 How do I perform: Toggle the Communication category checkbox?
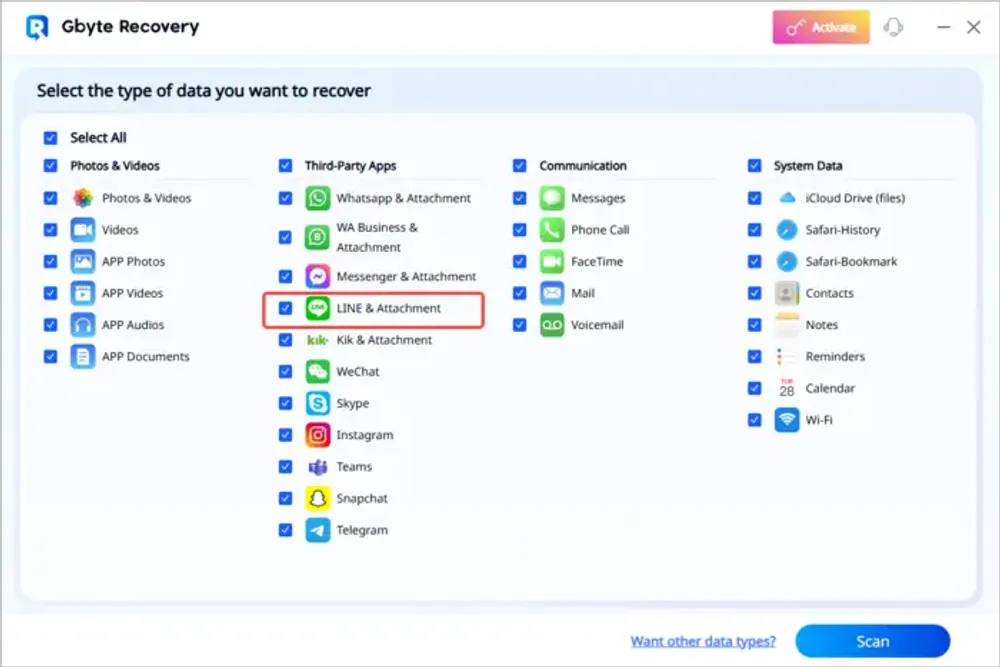[x=520, y=166]
